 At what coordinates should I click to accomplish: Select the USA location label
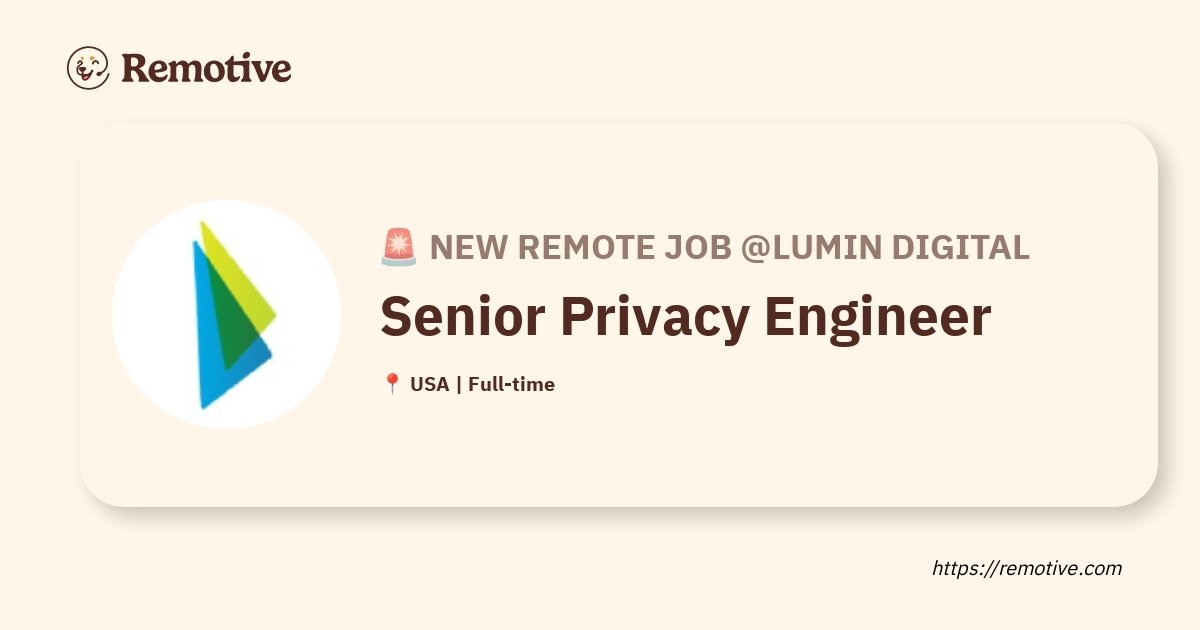click(x=429, y=384)
